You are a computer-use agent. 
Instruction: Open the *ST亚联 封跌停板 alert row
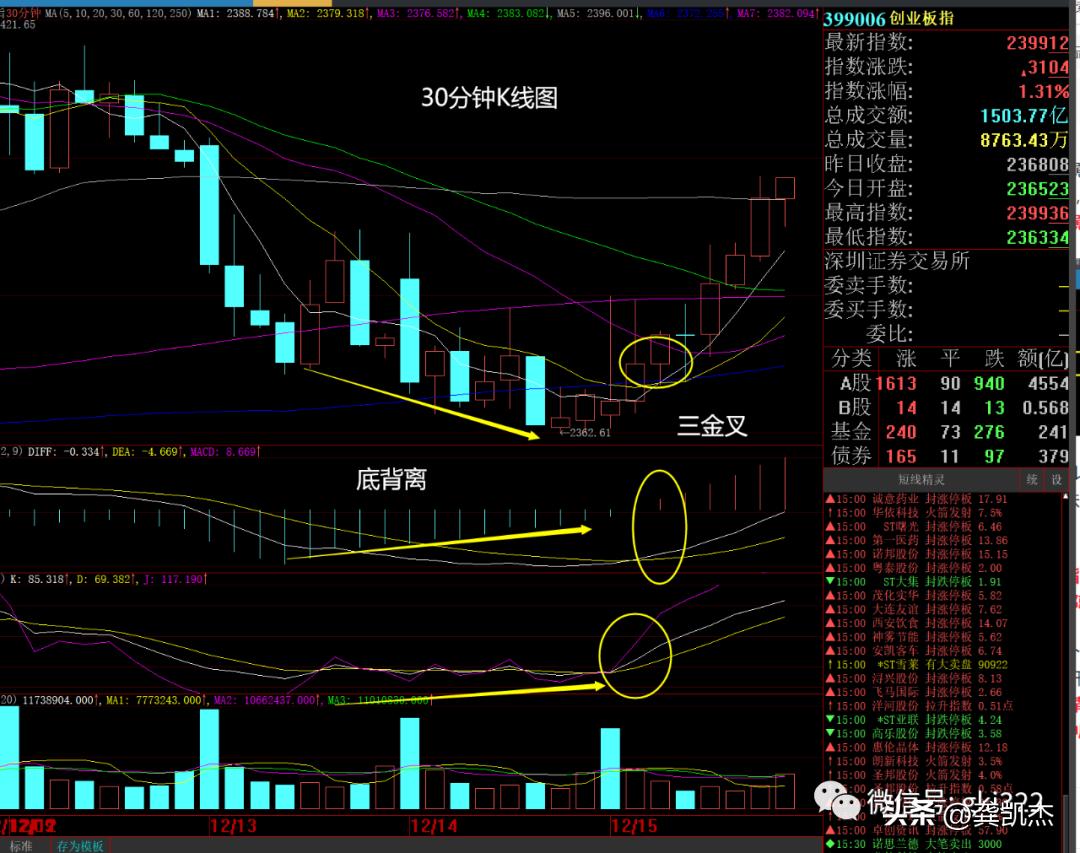915,719
